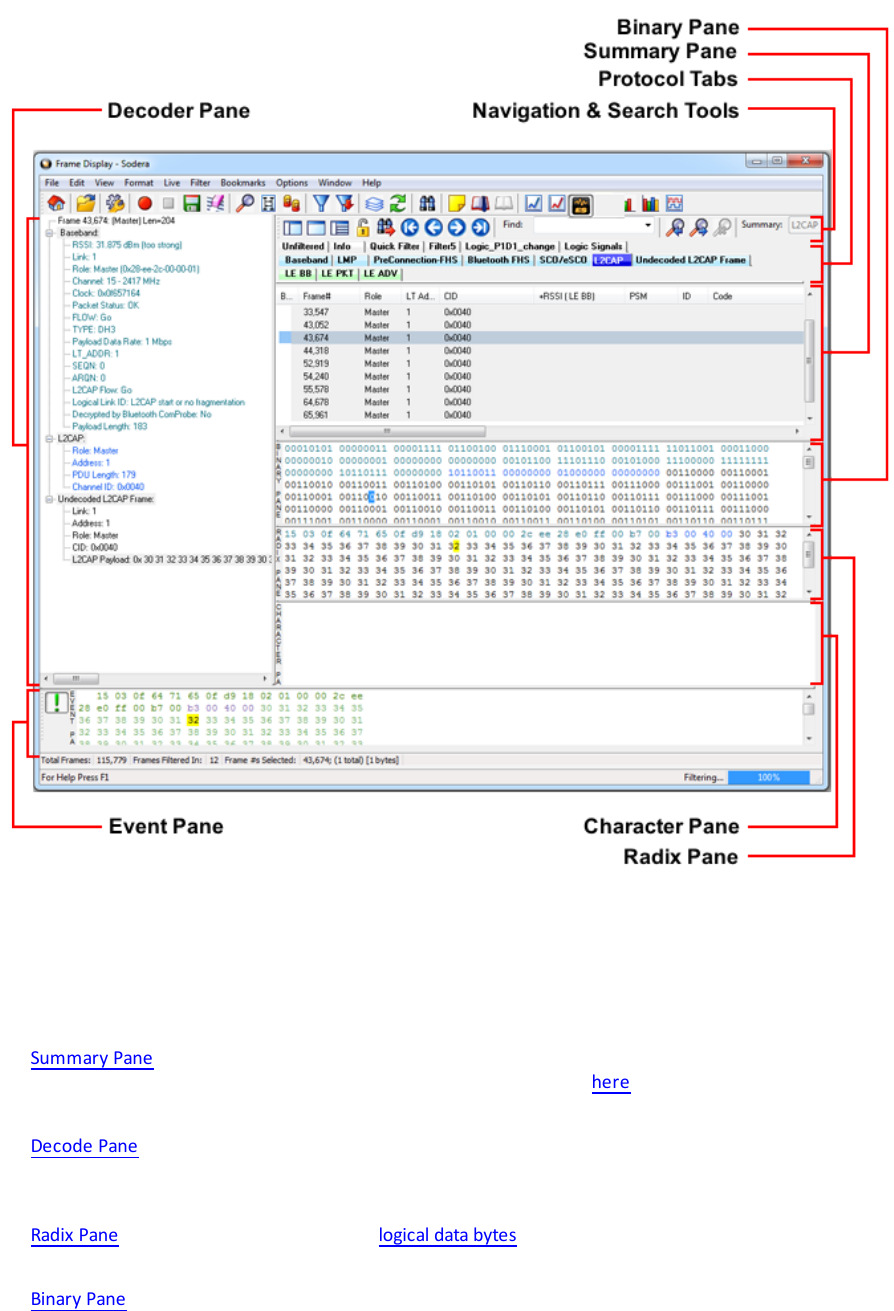Open the Find dropdown arrow
Image resolution: width=894 pixels, height=1311 pixels.
pos(647,227)
